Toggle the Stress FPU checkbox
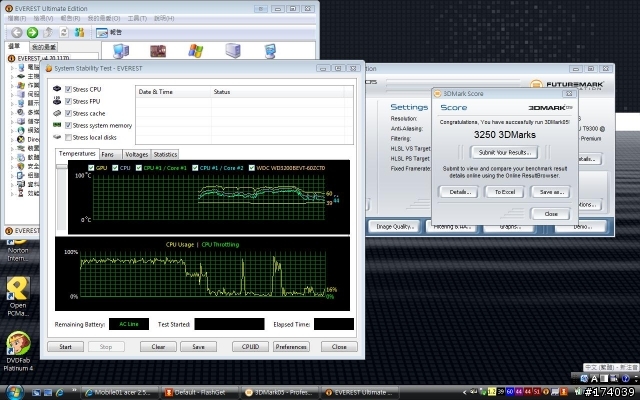Screen dimensions: 640x400 [68, 101]
